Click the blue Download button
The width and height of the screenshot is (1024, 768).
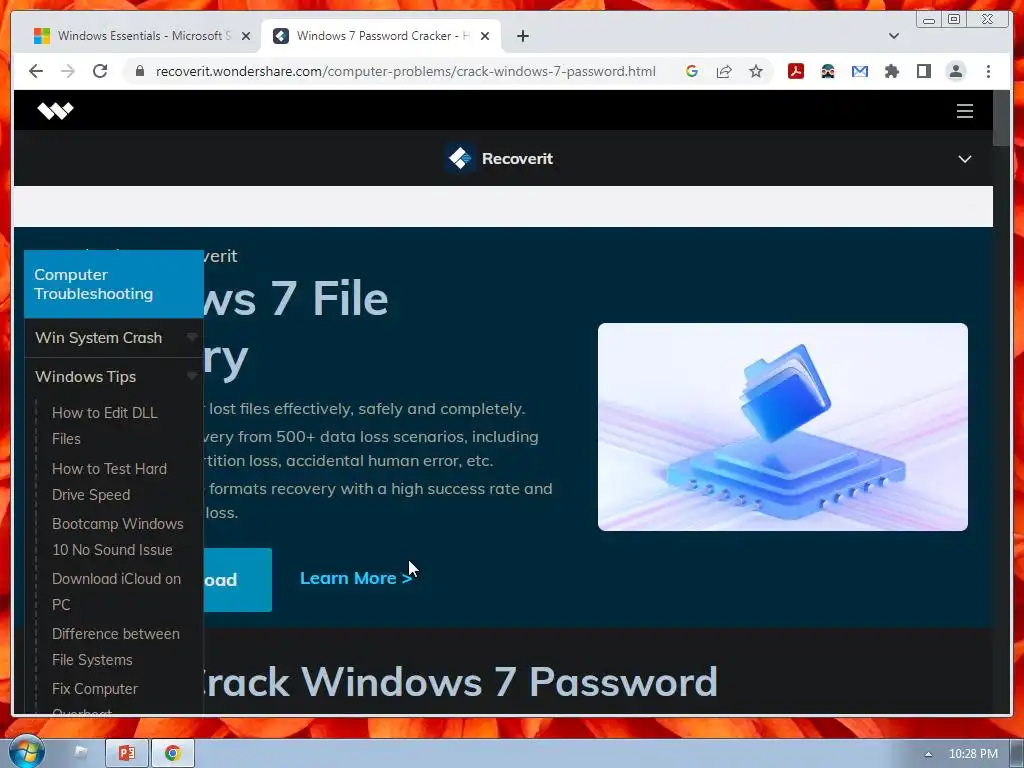click(238, 580)
